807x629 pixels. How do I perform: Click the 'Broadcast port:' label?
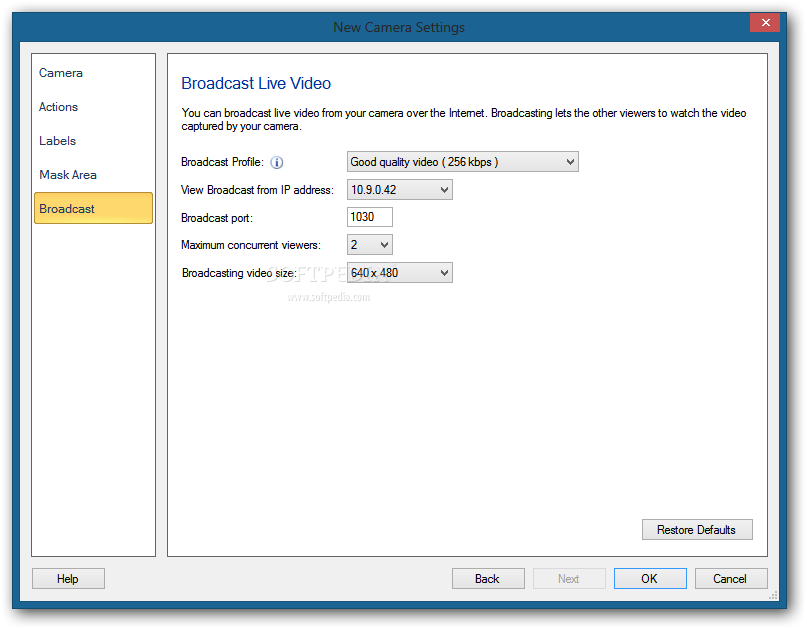pyautogui.click(x=217, y=218)
